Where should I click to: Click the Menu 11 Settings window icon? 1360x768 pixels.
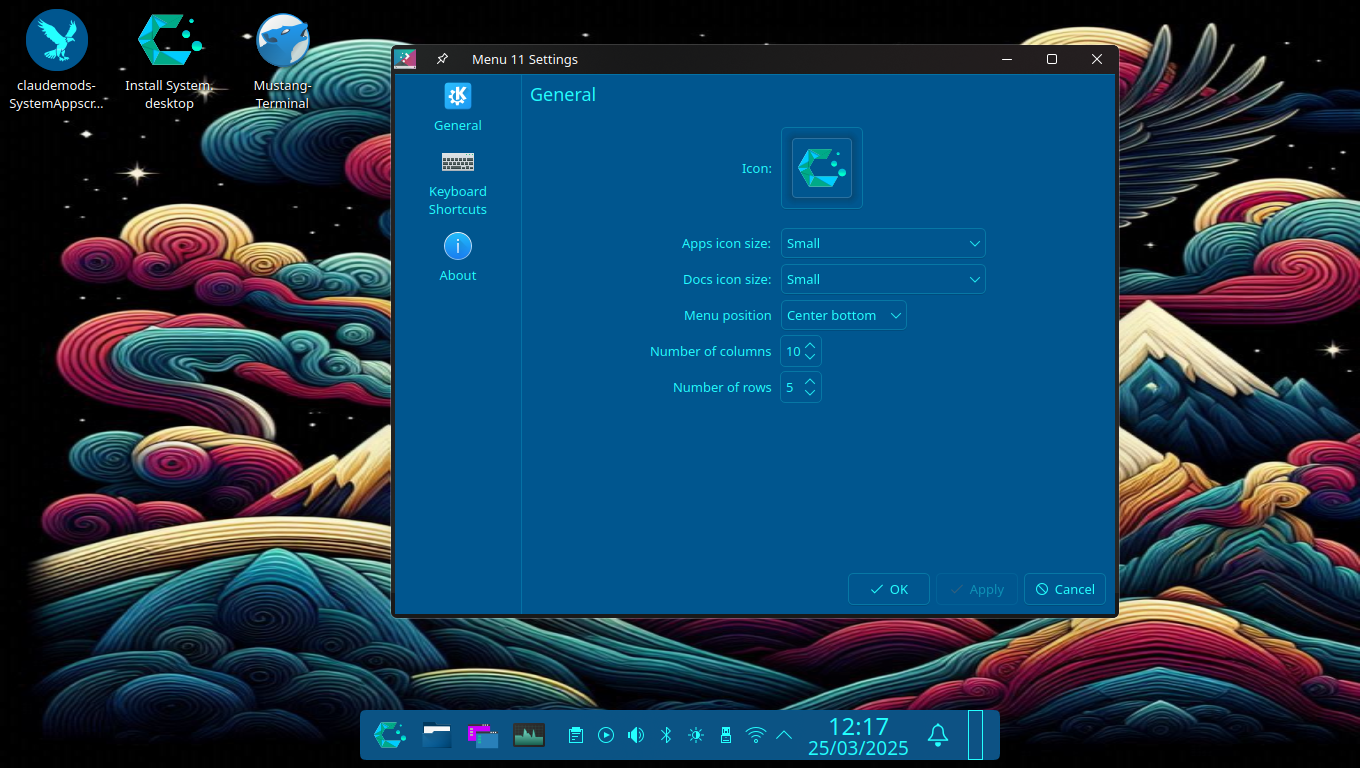tap(405, 59)
